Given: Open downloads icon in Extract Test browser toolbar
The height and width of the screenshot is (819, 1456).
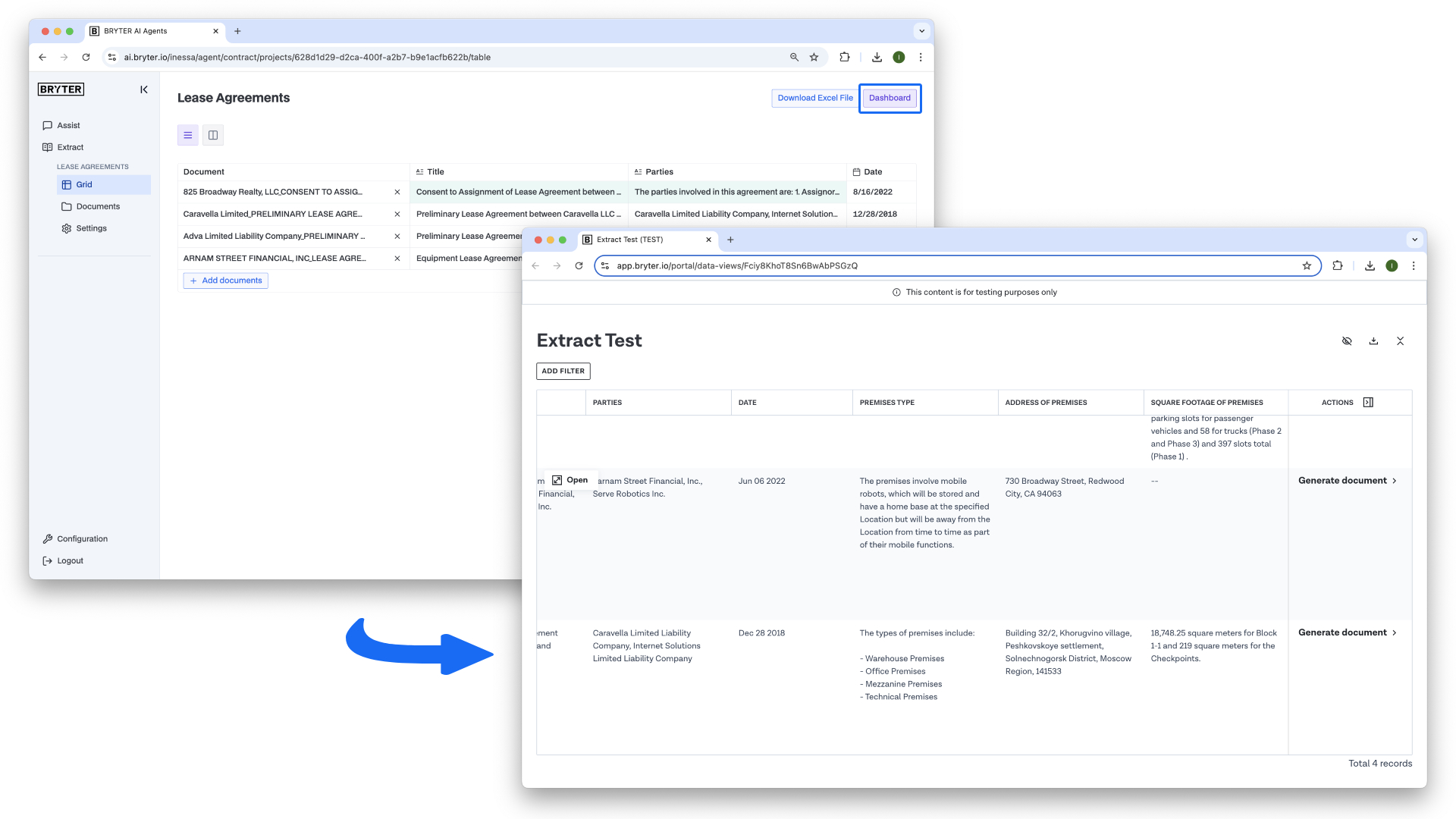Looking at the screenshot, I should [1370, 265].
